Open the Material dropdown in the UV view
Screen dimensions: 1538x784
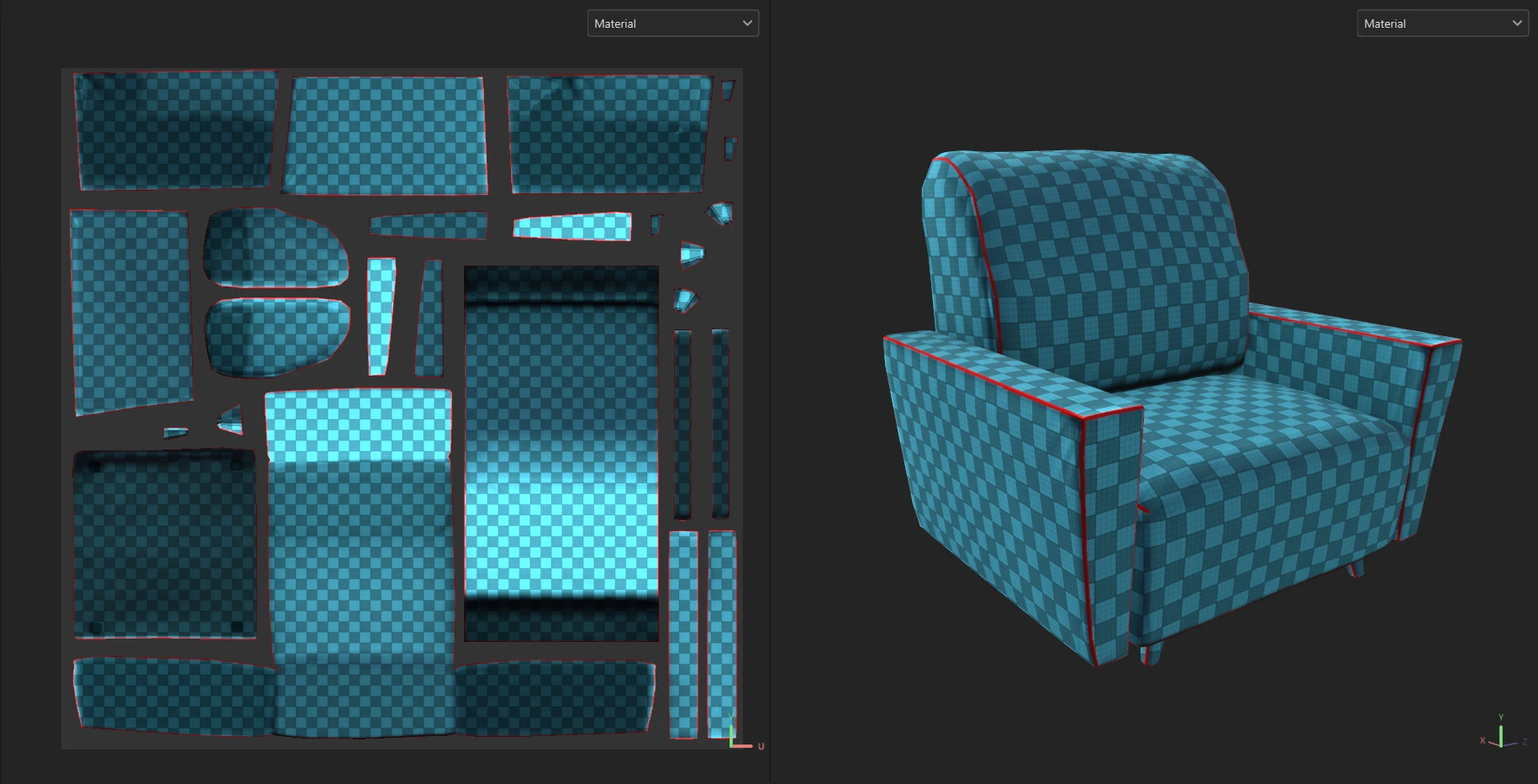(x=672, y=24)
